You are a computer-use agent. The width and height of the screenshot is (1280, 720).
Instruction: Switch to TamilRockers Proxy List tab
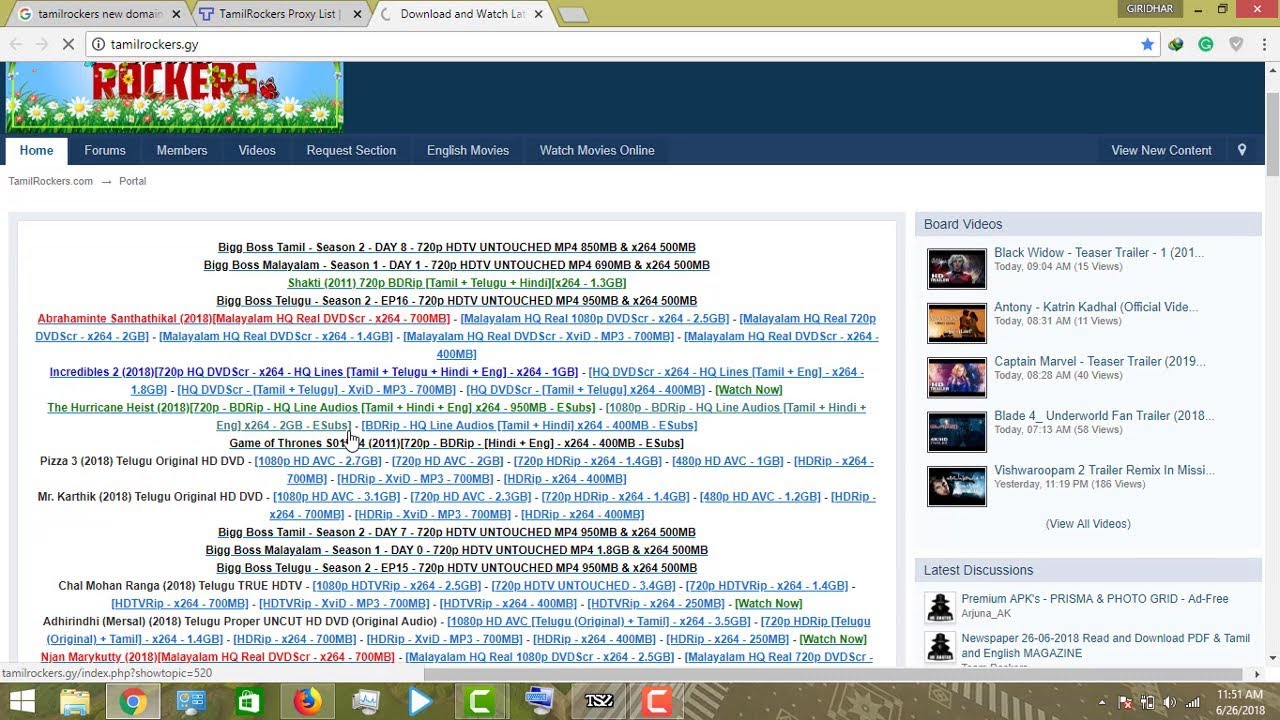tap(279, 14)
